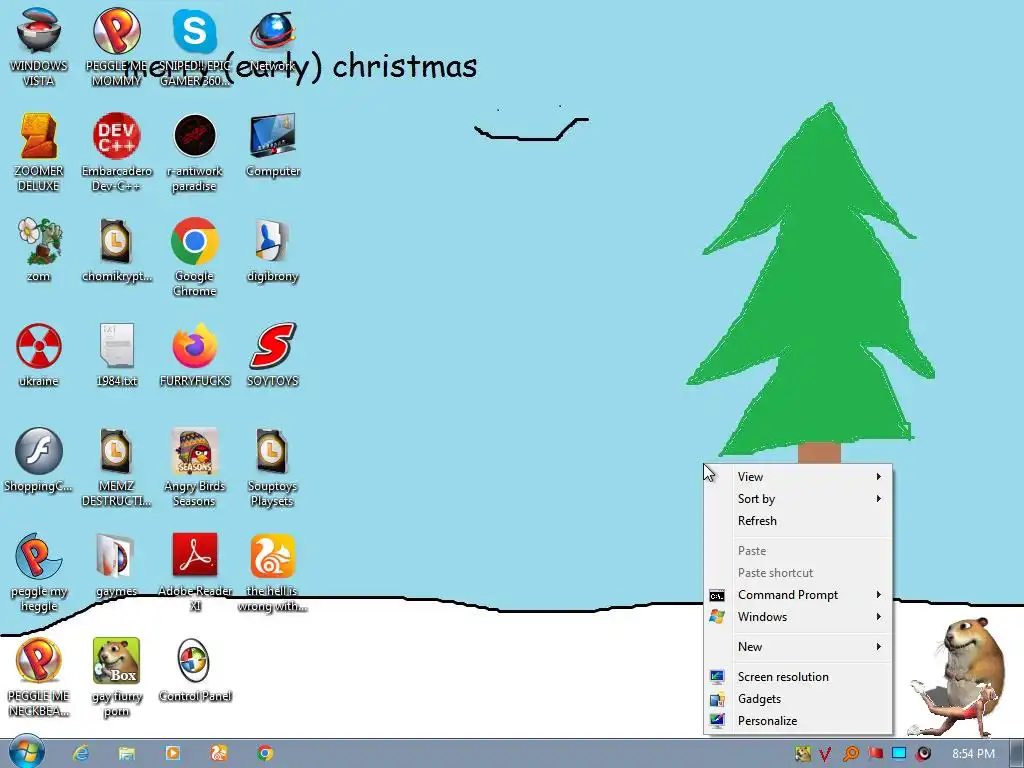Image resolution: width=1024 pixels, height=768 pixels.
Task: Launch UC Browser from the taskbar
Action: point(219,753)
